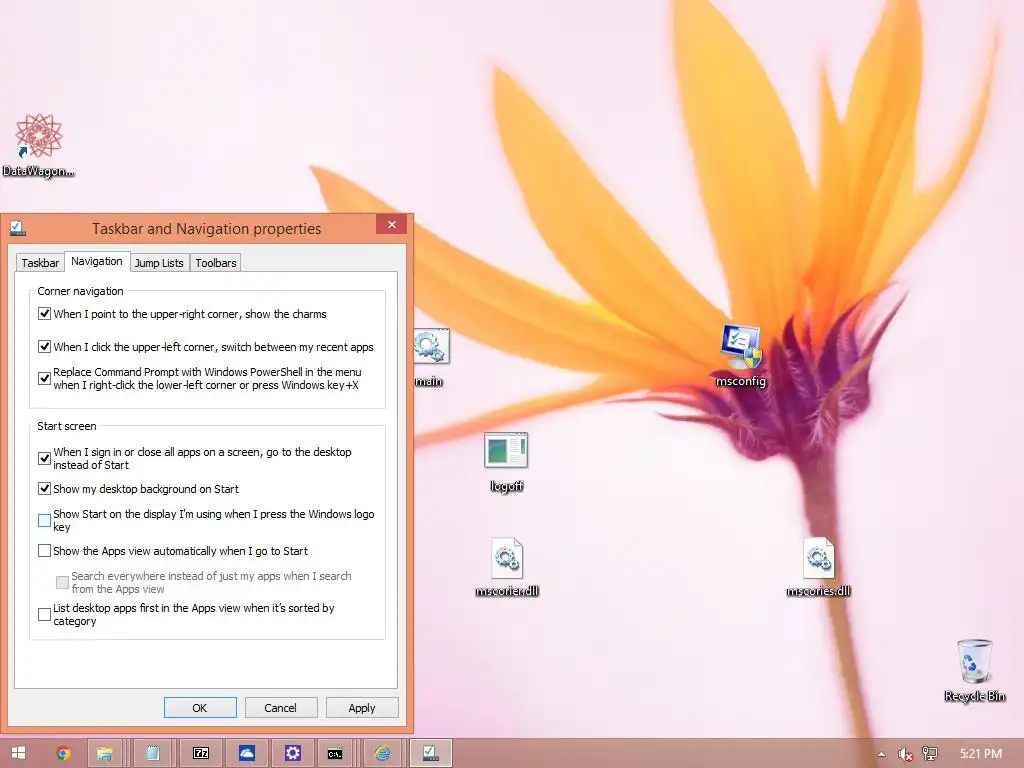Click Apply to save settings
This screenshot has width=1024, height=768.
tap(362, 708)
